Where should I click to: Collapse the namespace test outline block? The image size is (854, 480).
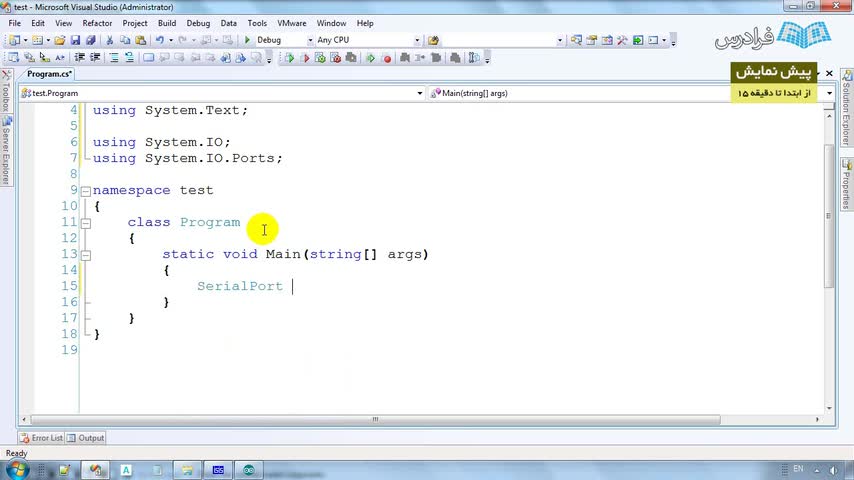(x=86, y=191)
